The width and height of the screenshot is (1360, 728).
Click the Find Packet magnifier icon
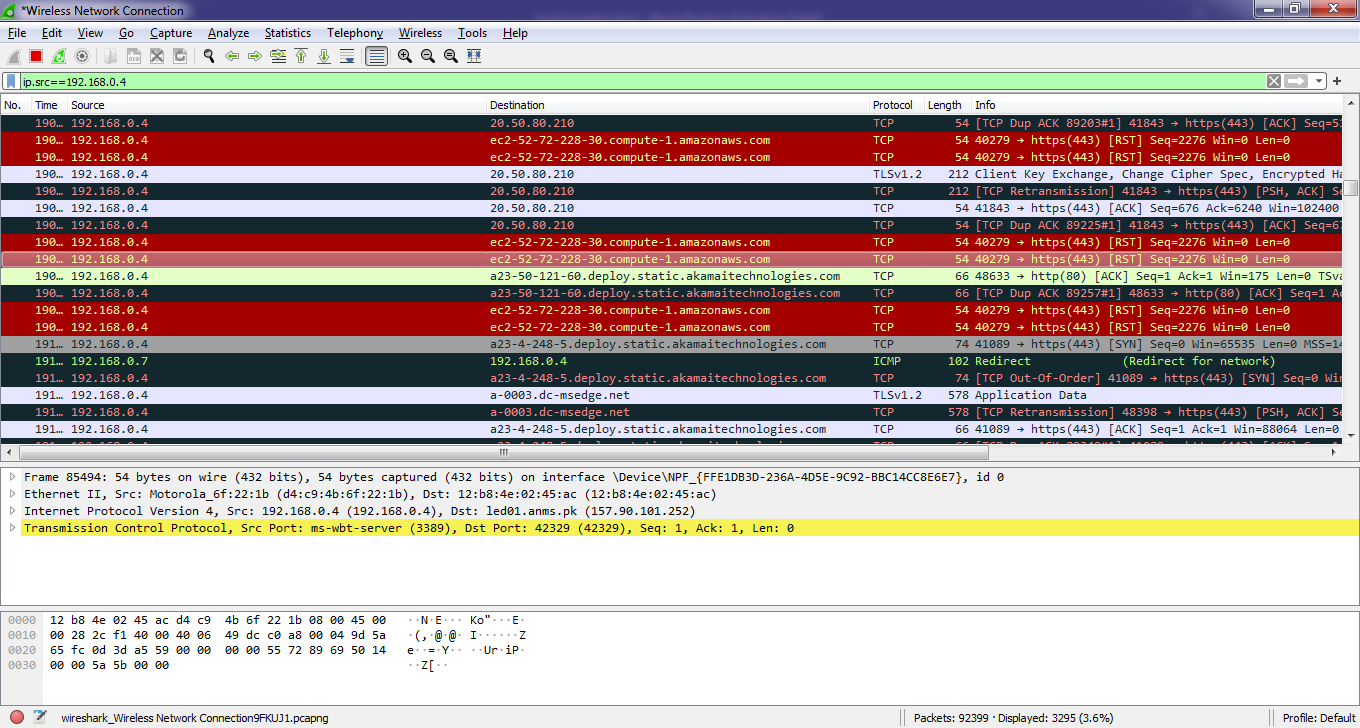tap(209, 57)
